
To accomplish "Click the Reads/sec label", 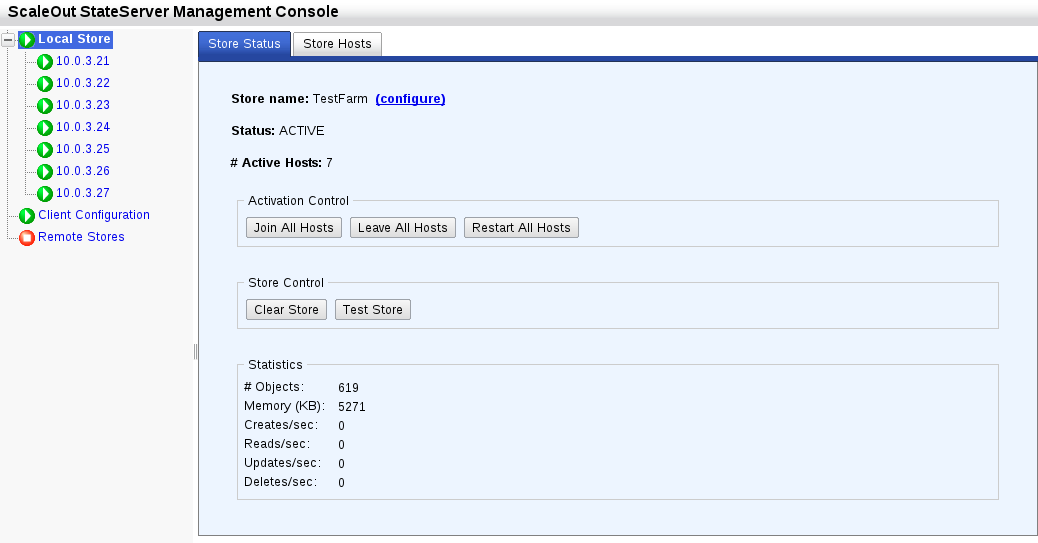I will [277, 444].
